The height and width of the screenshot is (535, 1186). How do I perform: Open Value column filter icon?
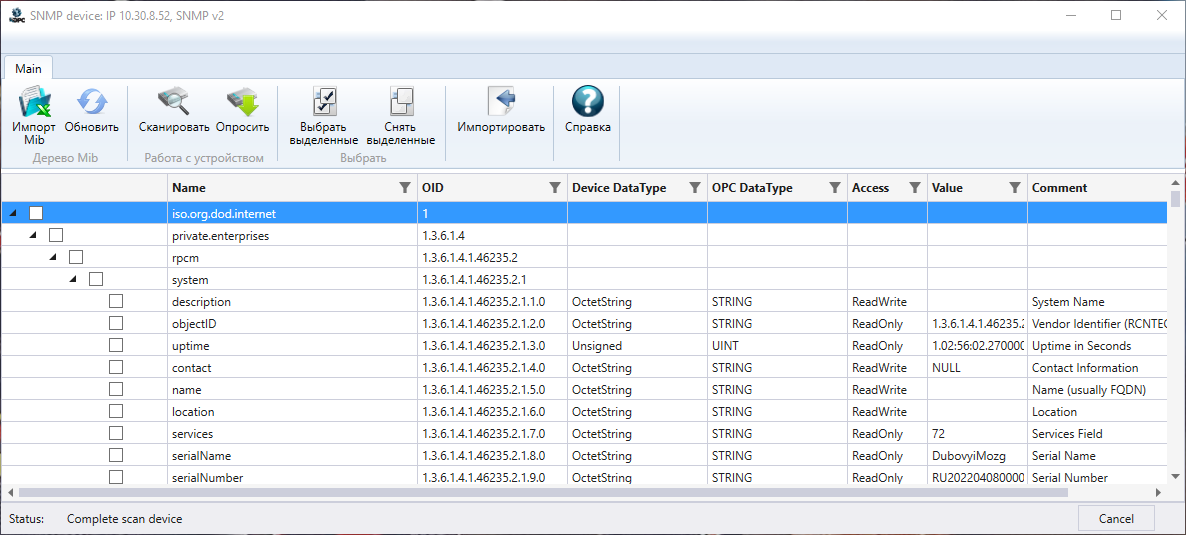[1015, 188]
